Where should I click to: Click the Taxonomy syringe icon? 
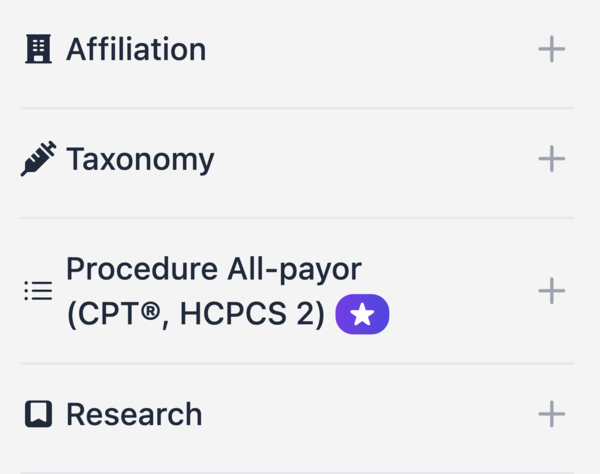(x=38, y=158)
